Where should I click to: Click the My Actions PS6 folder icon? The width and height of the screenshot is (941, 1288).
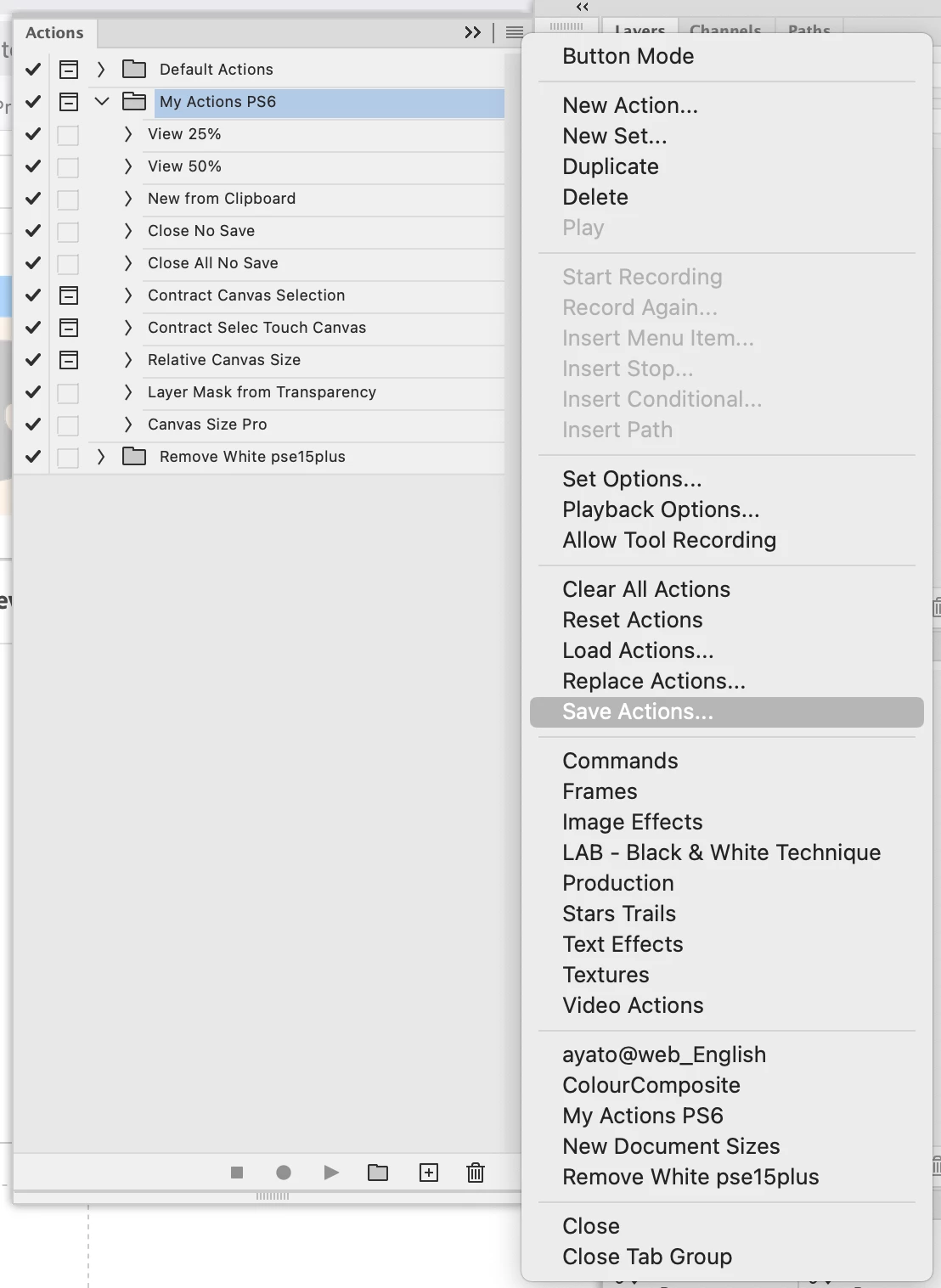click(134, 101)
